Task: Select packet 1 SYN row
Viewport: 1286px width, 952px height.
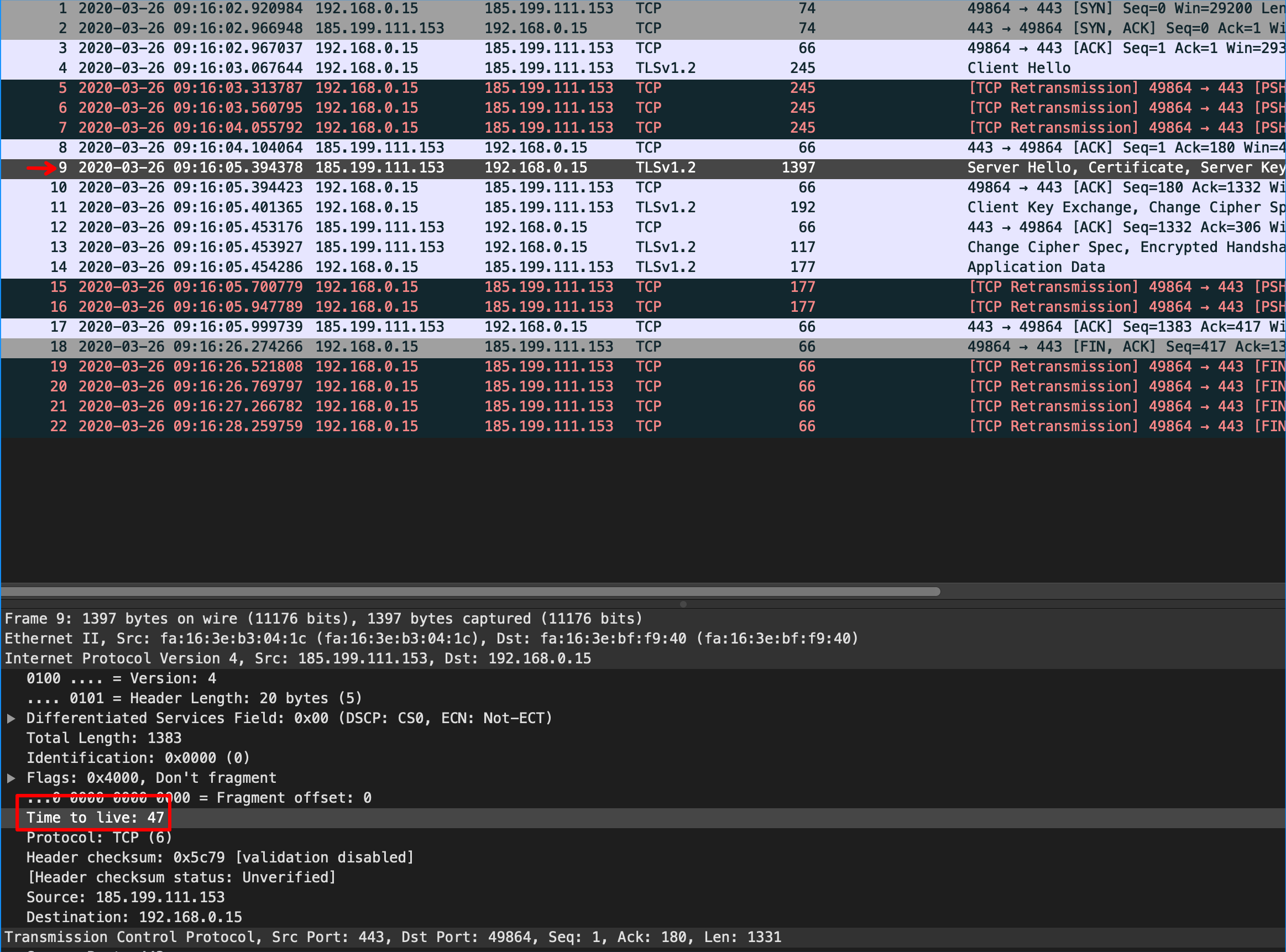Action: [576, 9]
